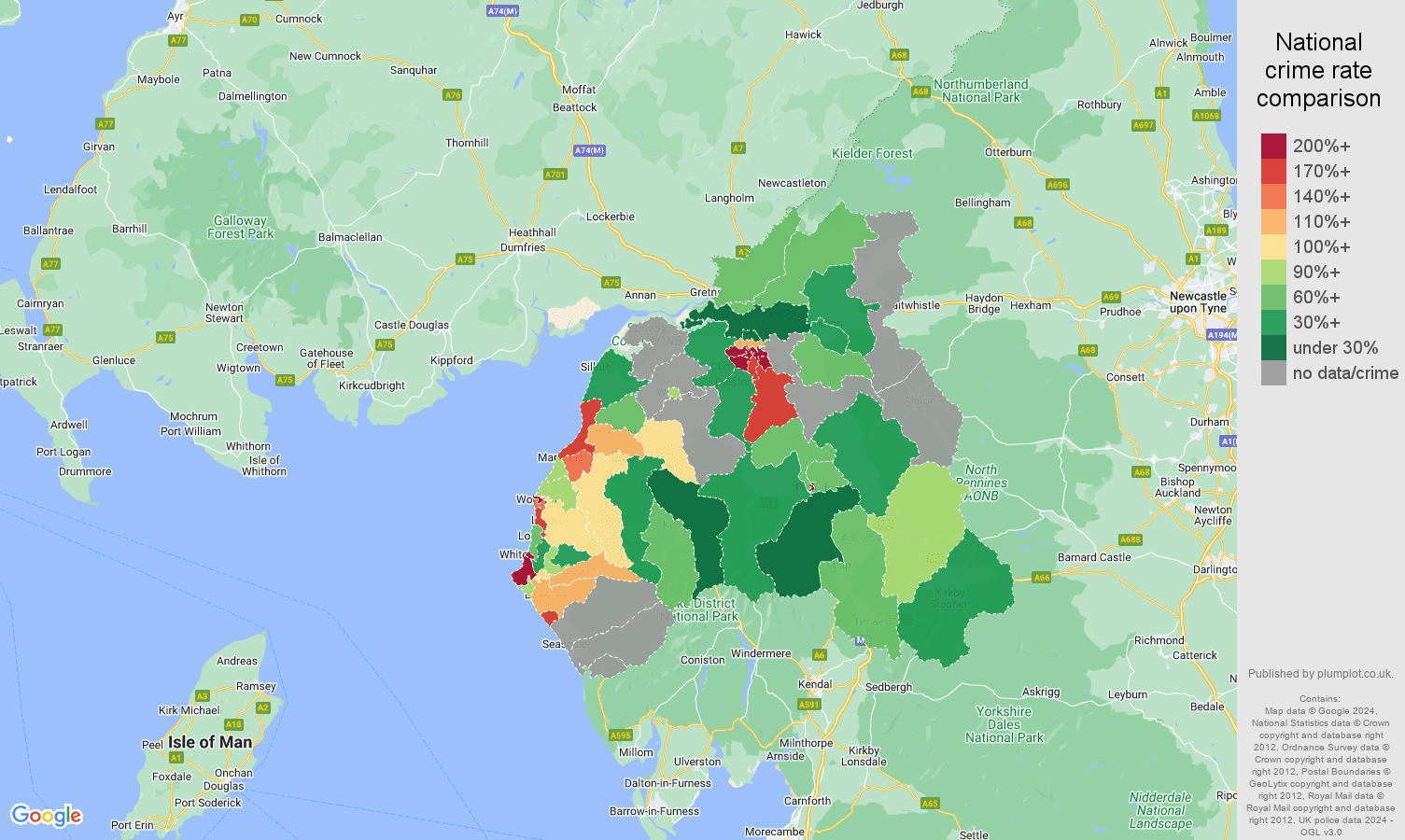Image resolution: width=1405 pixels, height=840 pixels.
Task: Click the Google logo on the map
Action: (x=47, y=816)
